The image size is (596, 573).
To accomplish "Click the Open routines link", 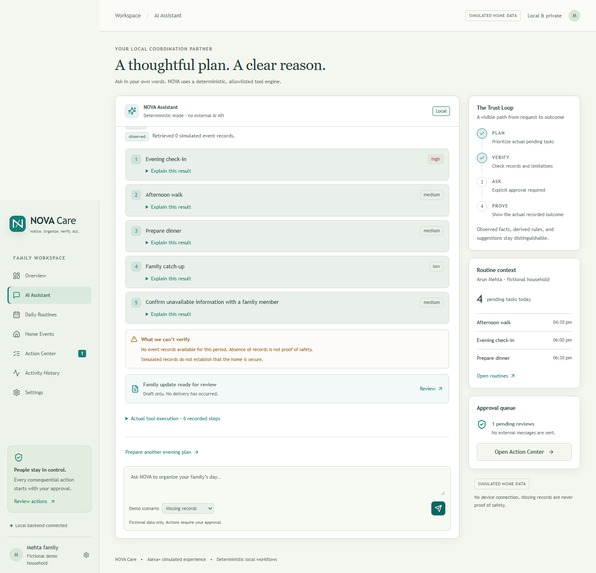I will (495, 376).
